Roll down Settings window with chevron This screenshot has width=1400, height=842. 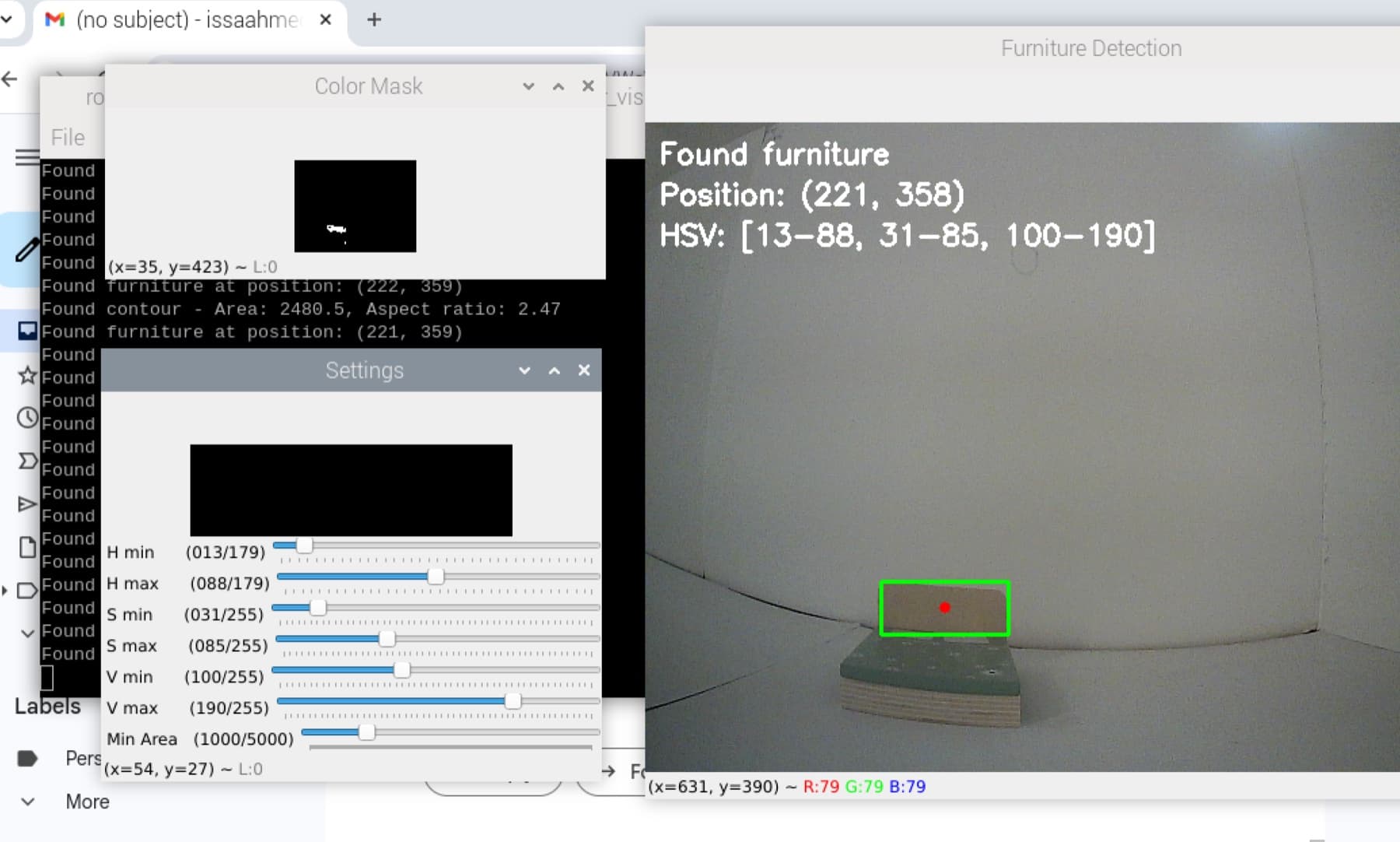[x=524, y=370]
